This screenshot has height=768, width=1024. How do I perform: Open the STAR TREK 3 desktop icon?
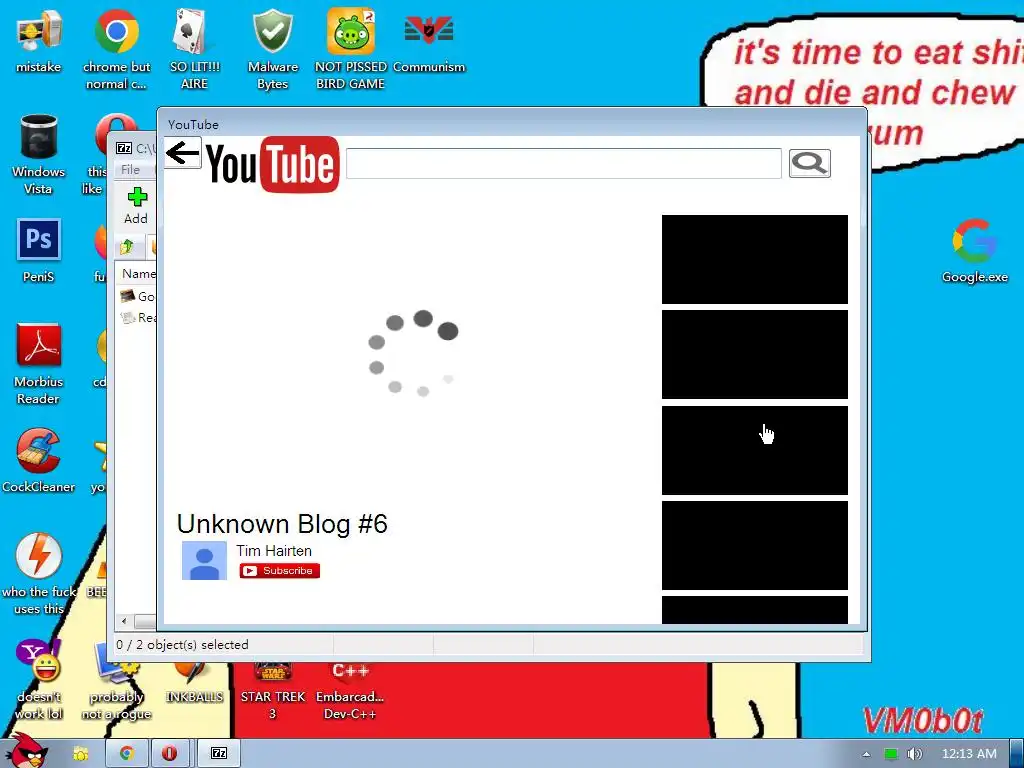pos(272,689)
